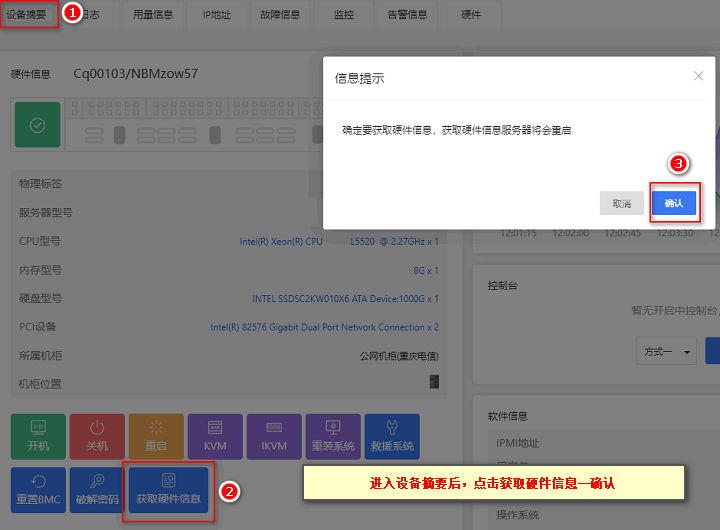This screenshot has height=530, width=720.
Task: Click 取消 to cancel the dialog
Action: [x=622, y=203]
